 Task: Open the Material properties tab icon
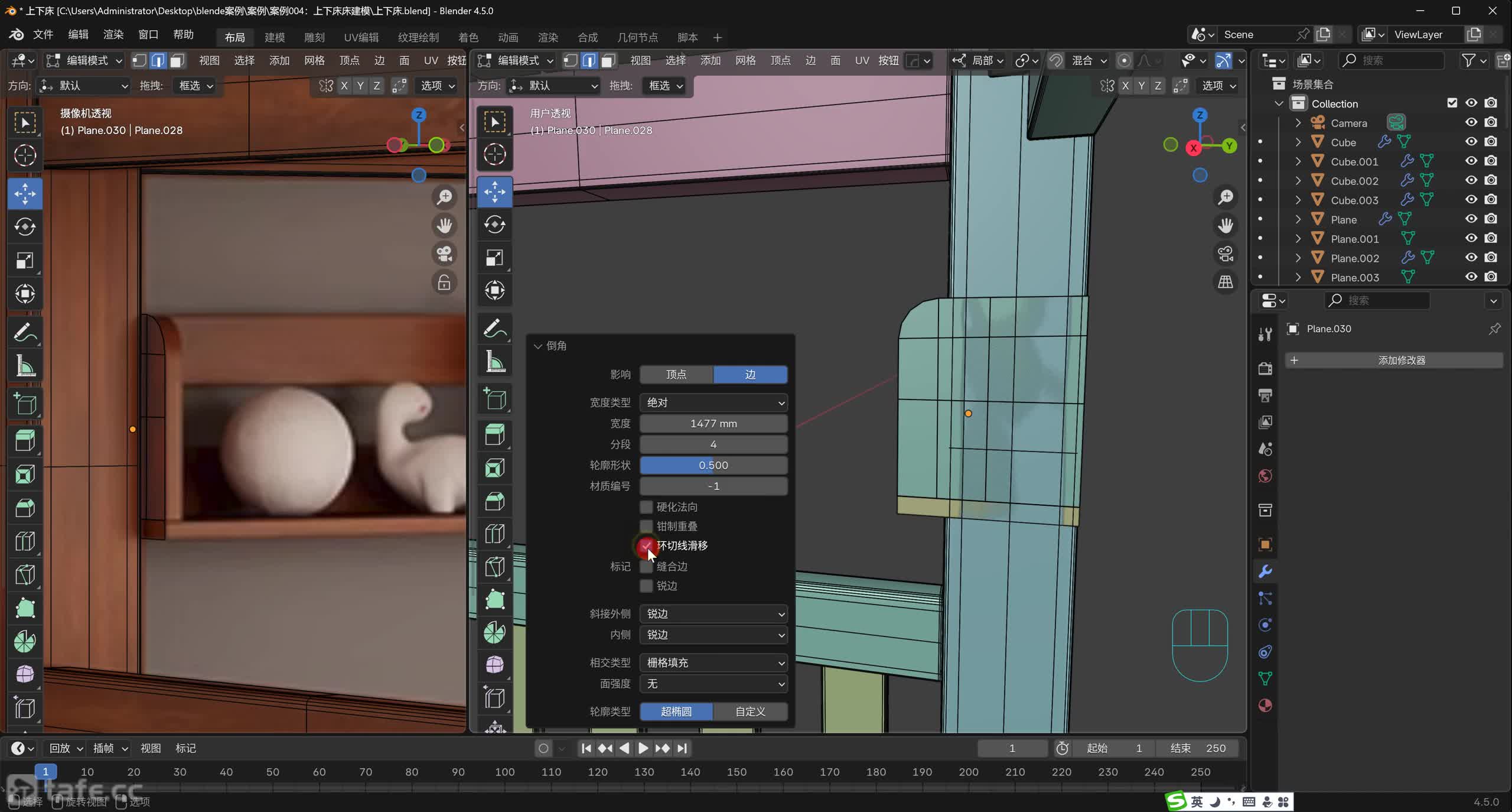pos(1265,706)
